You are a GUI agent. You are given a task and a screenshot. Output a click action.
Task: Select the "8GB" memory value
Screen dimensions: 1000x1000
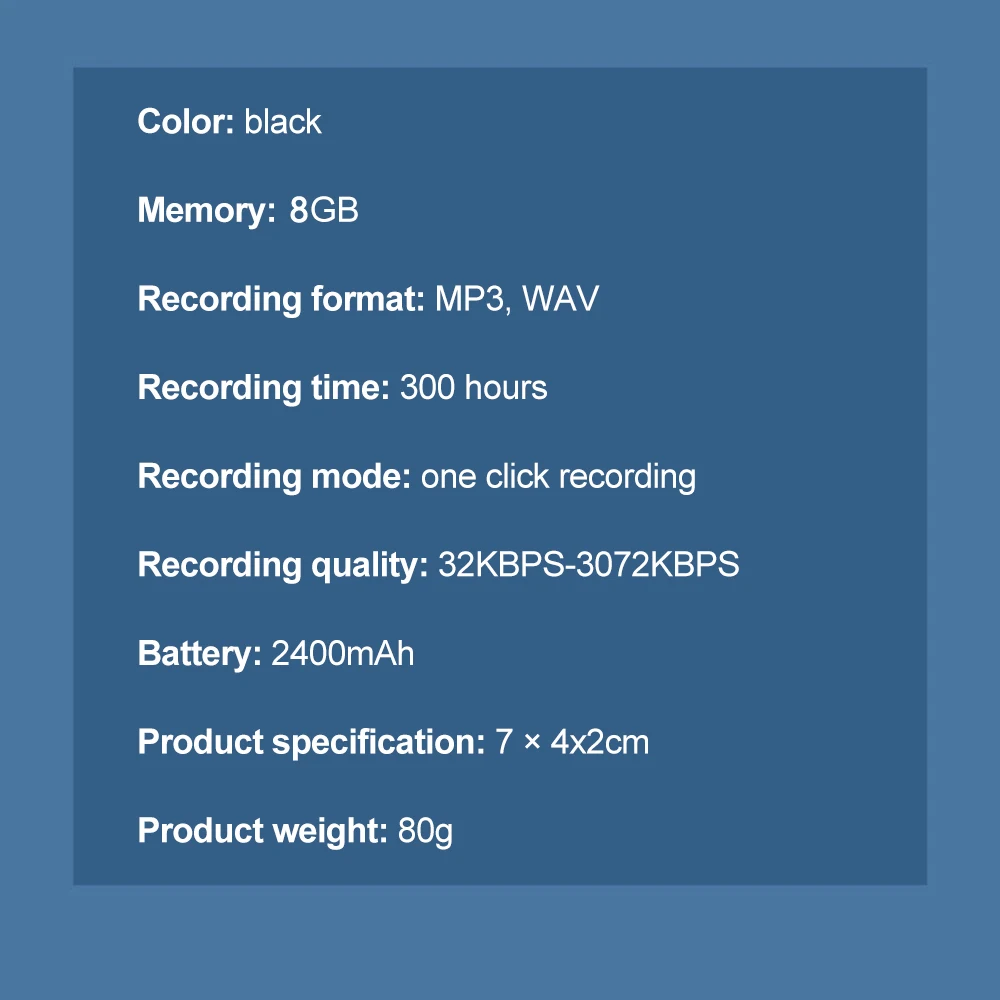tap(323, 211)
